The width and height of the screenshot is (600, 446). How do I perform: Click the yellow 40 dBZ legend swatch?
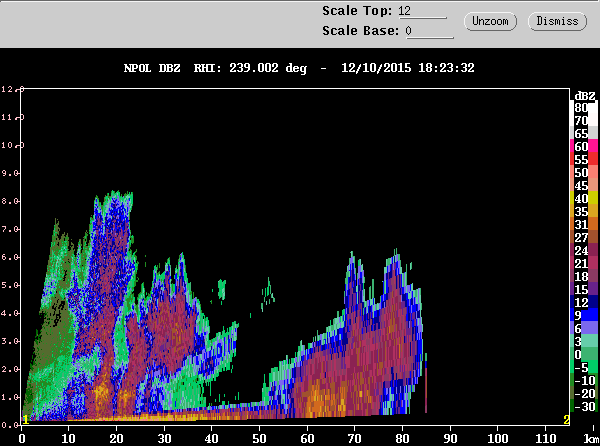pos(580,199)
